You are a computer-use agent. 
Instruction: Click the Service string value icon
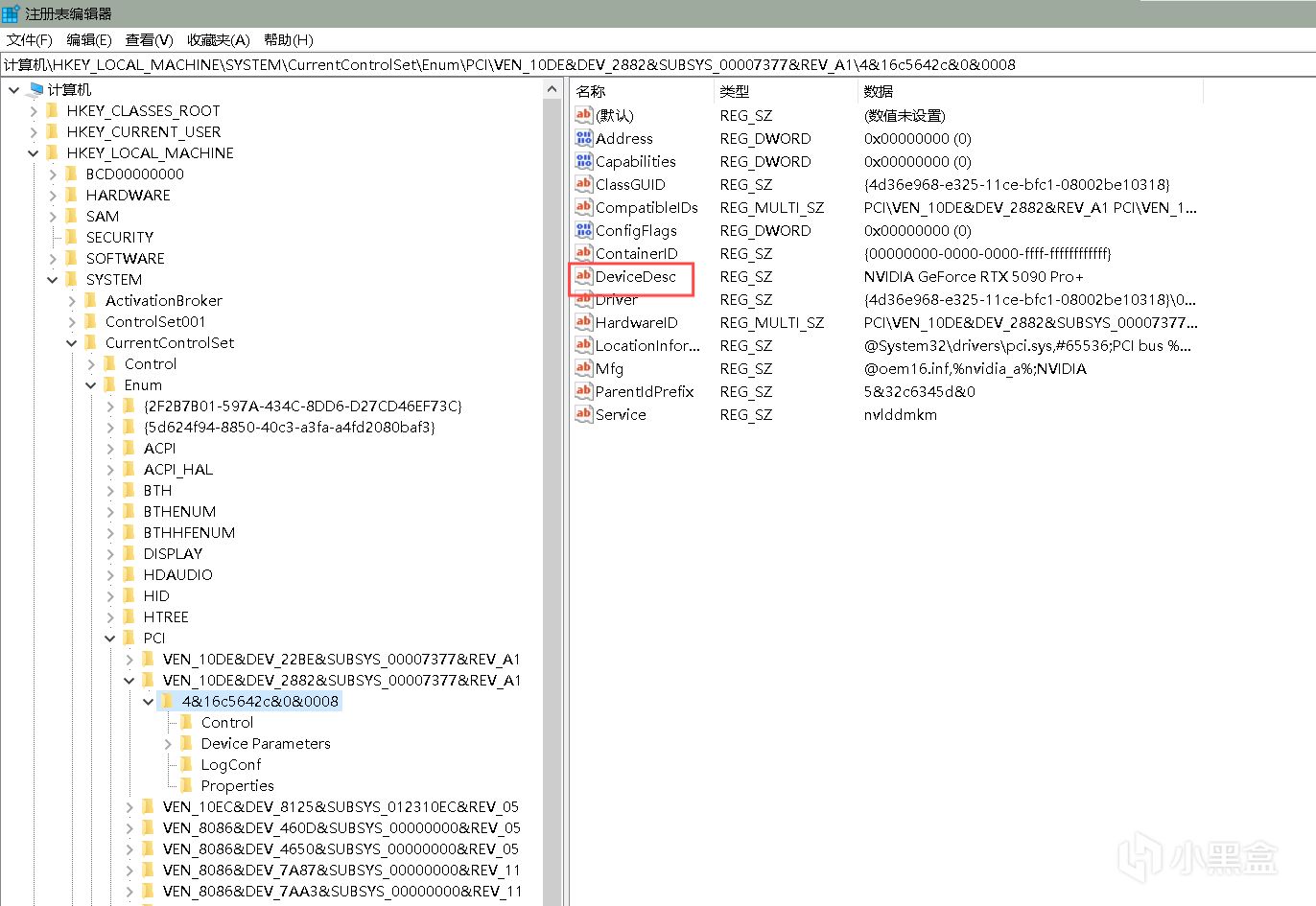pos(583,414)
